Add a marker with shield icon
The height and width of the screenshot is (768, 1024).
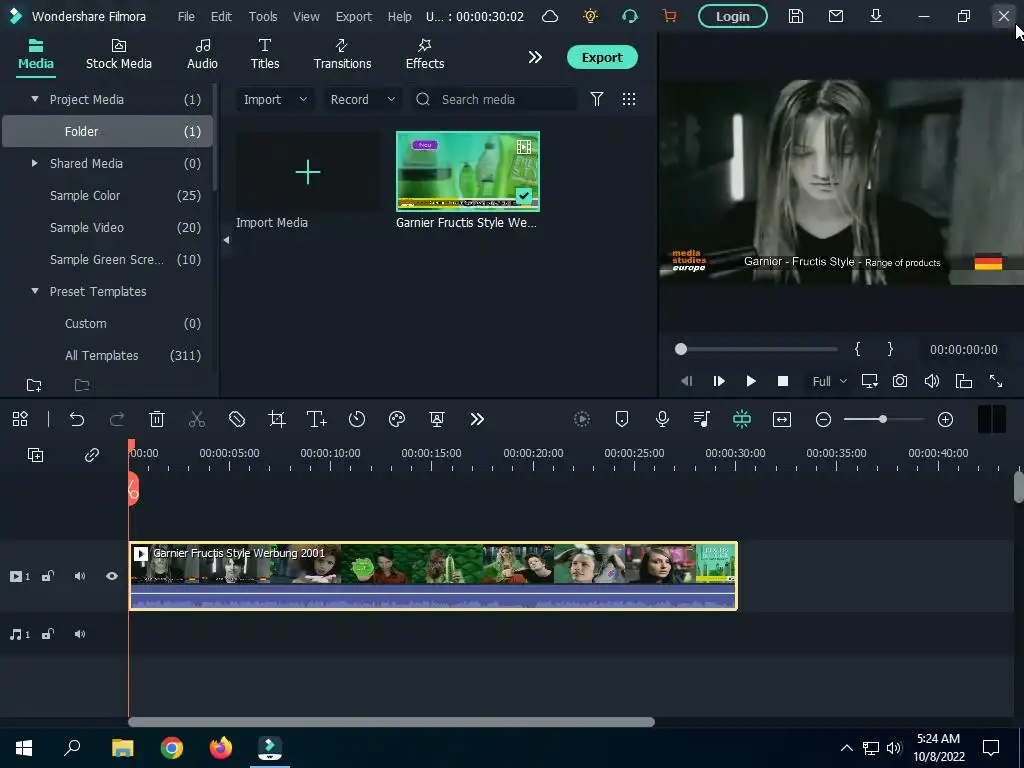(x=622, y=419)
